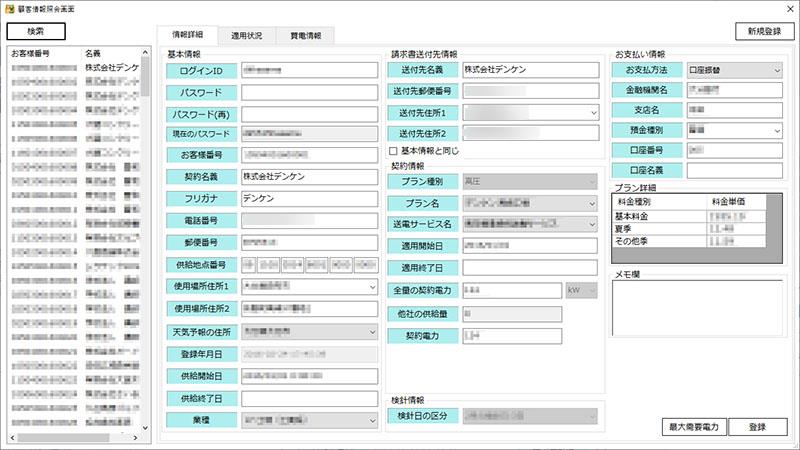Select the 夏季 row in plan details
This screenshot has height=450, width=800.
coord(689,229)
